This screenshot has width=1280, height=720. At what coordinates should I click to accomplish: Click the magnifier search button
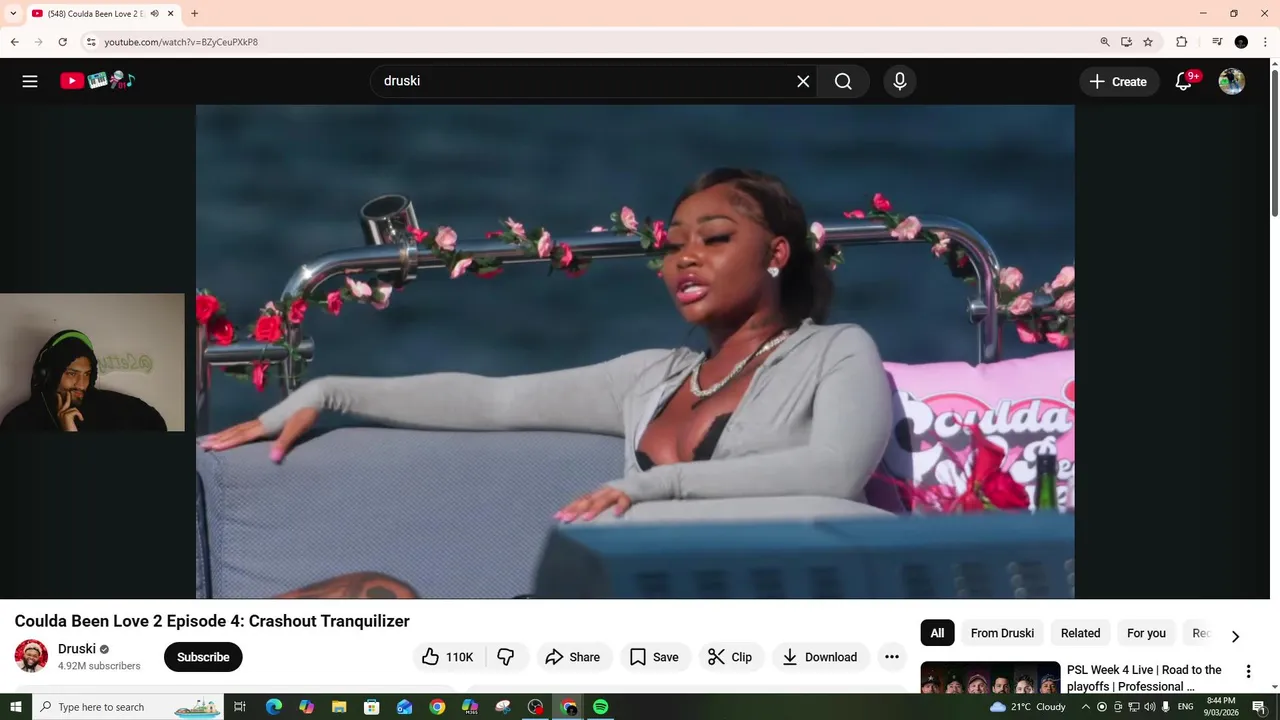[843, 81]
